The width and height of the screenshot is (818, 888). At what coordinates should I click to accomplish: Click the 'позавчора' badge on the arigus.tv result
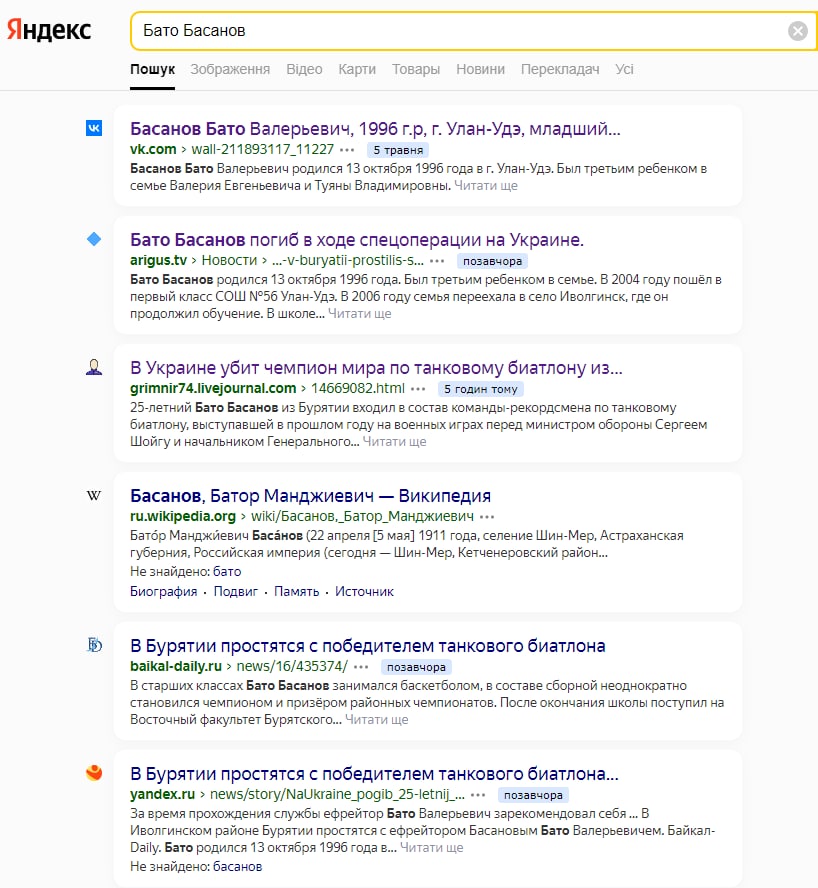pyautogui.click(x=492, y=261)
